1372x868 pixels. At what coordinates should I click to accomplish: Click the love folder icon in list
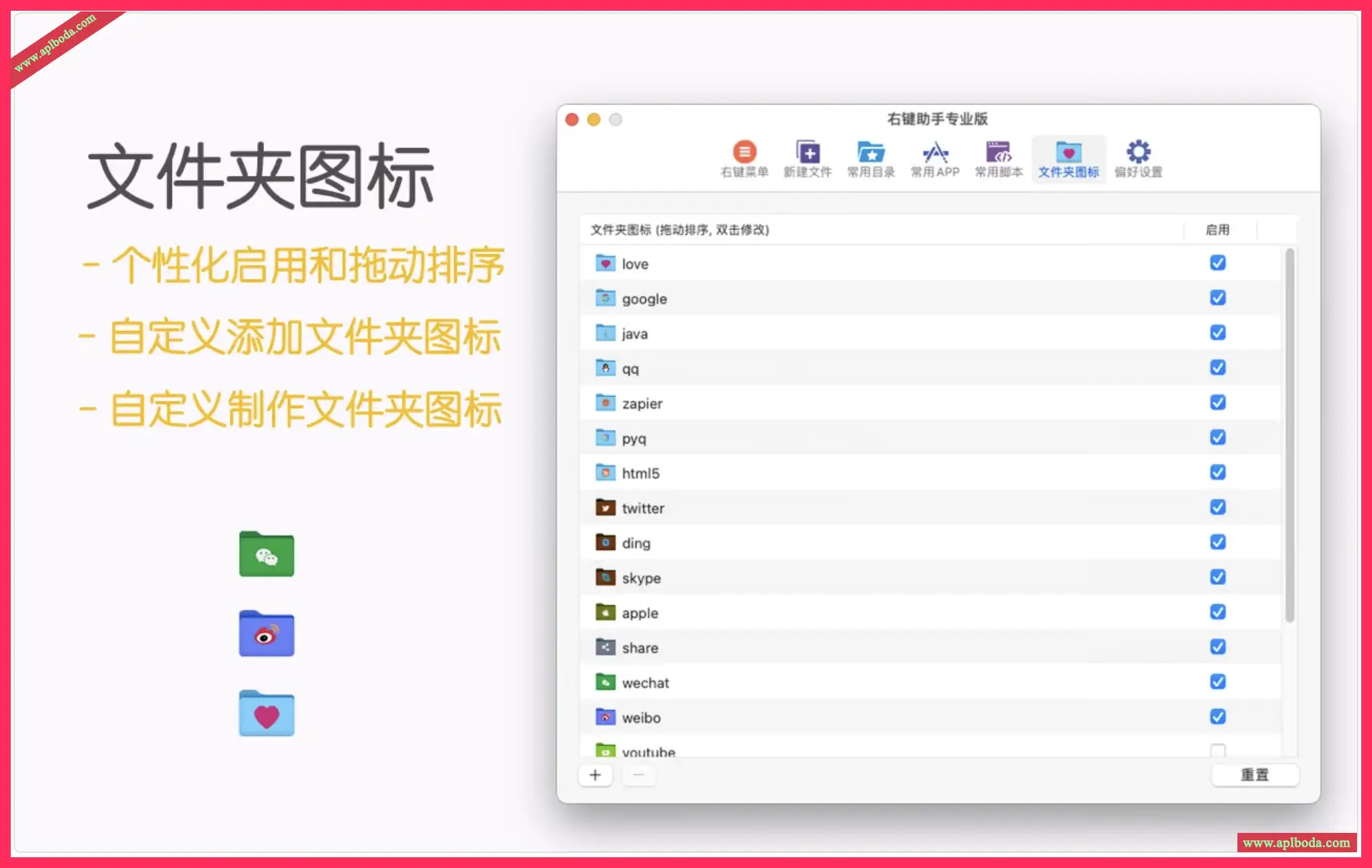(x=605, y=264)
